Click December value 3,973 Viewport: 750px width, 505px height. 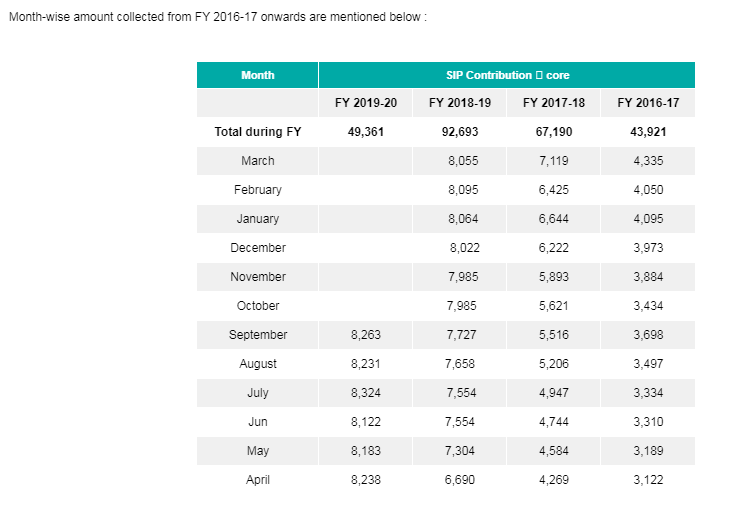(x=648, y=248)
